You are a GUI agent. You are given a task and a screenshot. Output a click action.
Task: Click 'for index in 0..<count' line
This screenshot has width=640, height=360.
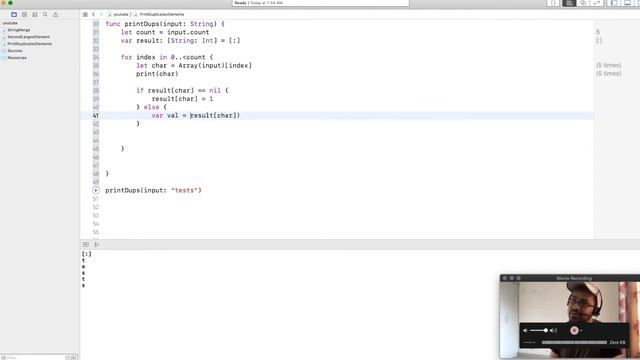tap(167, 57)
